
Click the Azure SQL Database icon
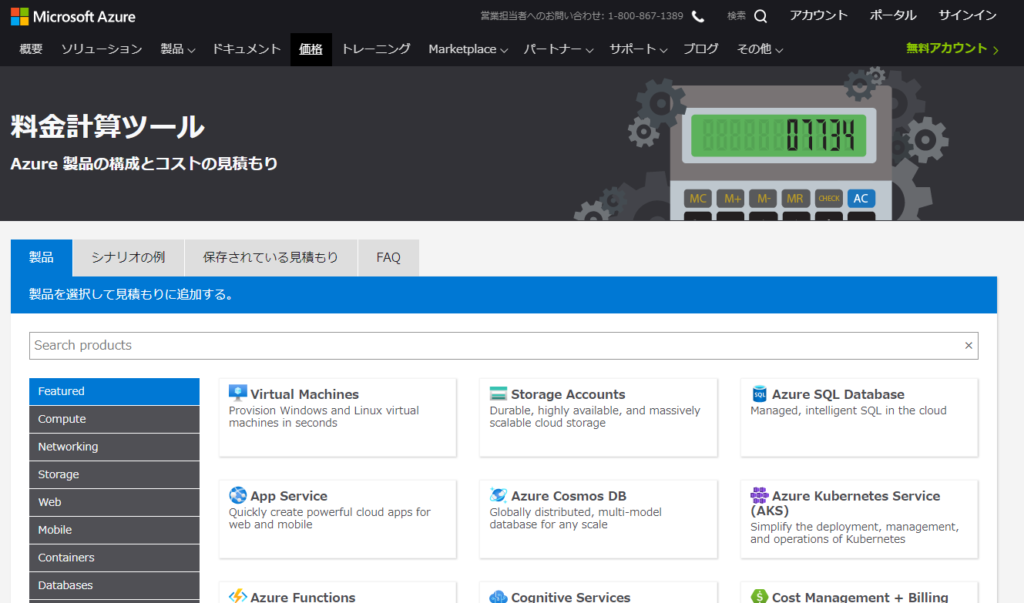pos(759,393)
